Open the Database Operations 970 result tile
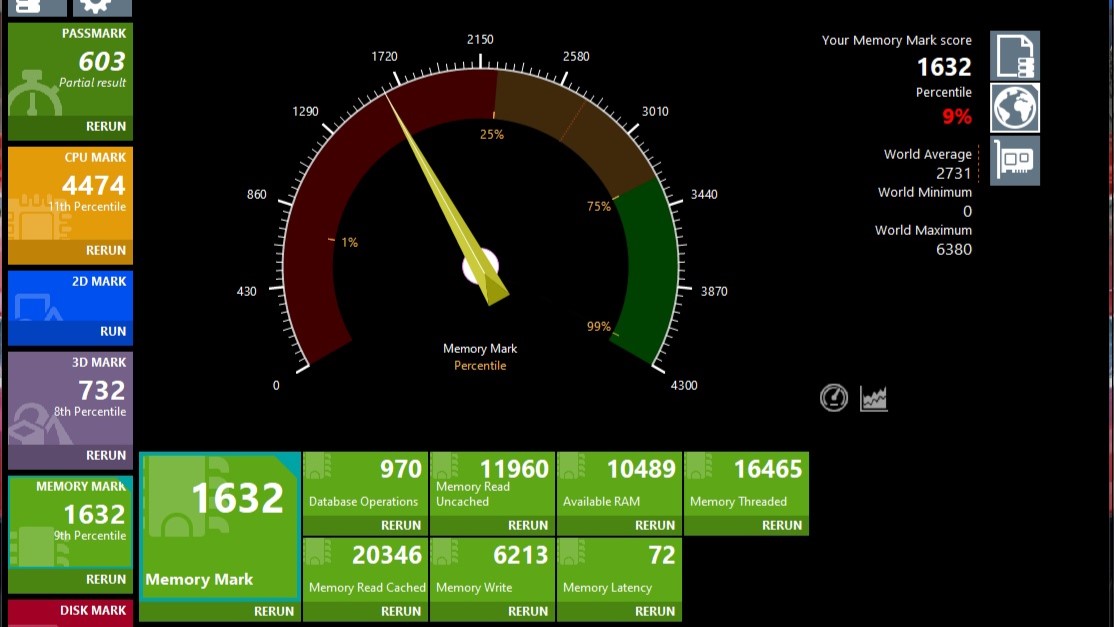 click(x=365, y=484)
